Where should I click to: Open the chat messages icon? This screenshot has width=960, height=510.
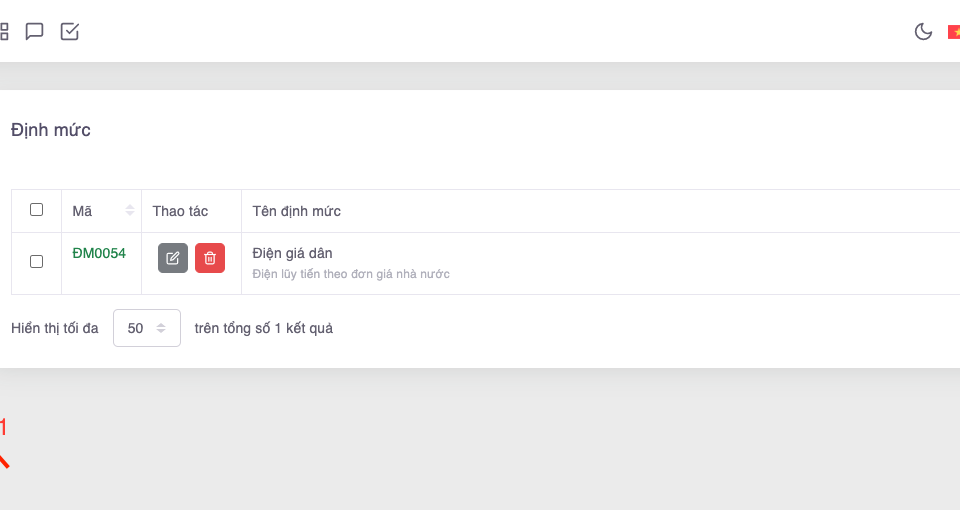pos(34,31)
